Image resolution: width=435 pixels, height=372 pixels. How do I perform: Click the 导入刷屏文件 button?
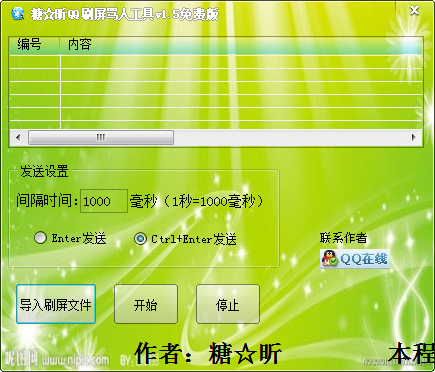56,304
